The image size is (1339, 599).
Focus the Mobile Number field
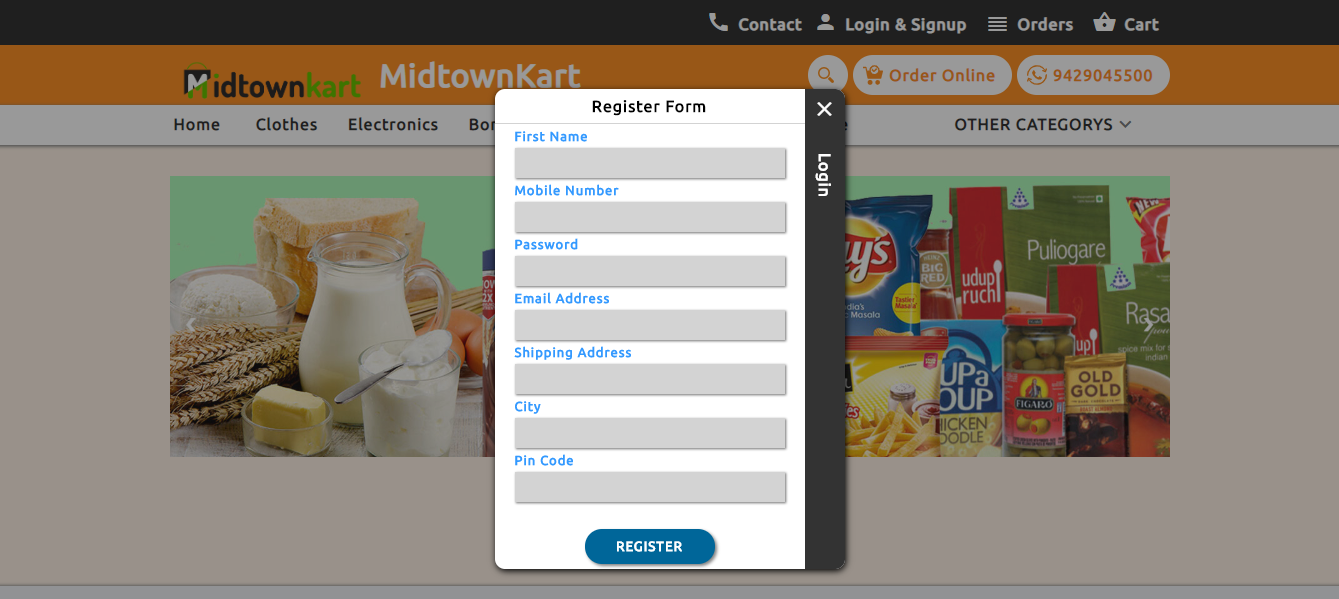(650, 217)
